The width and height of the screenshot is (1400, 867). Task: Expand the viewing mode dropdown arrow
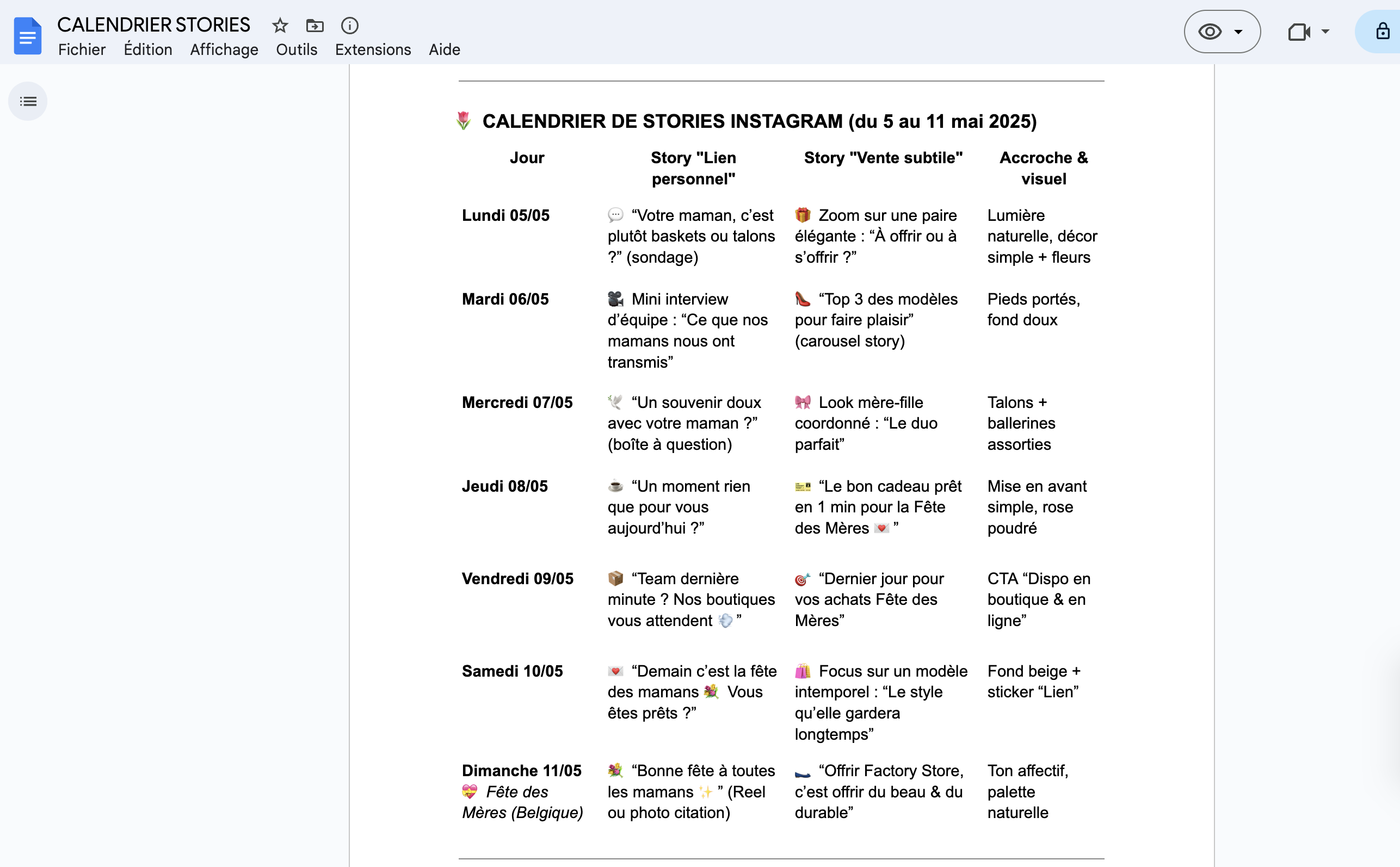[1238, 32]
